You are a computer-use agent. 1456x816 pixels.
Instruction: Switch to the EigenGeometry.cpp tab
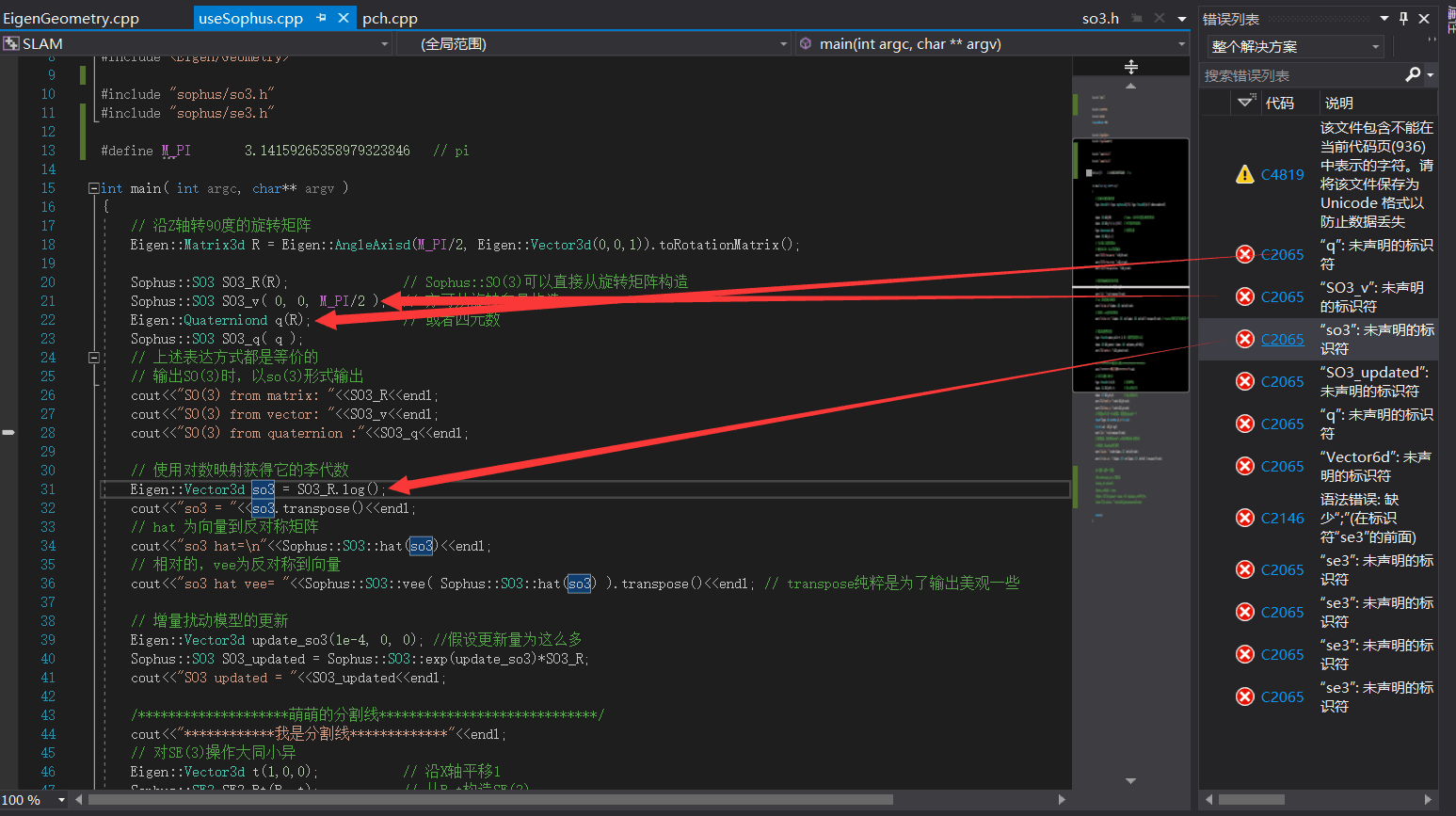[71, 17]
